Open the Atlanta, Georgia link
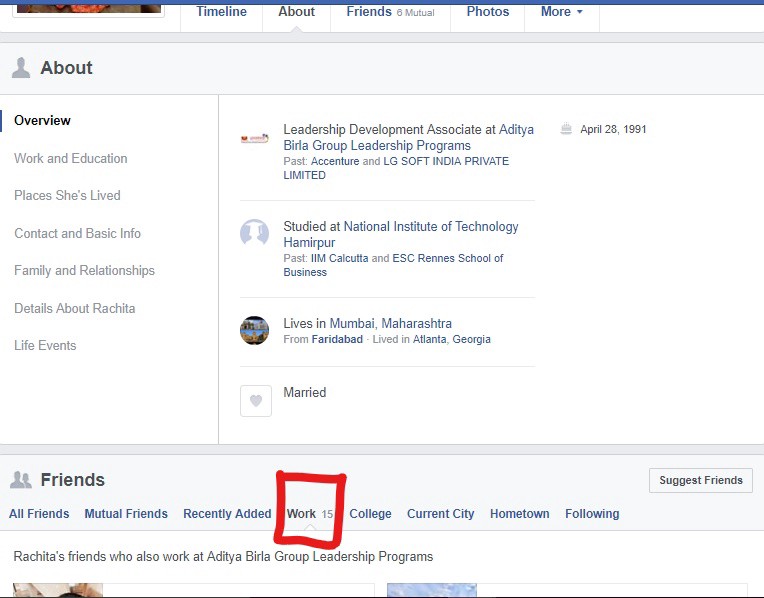Viewport: 764px width, 598px height. tap(452, 339)
